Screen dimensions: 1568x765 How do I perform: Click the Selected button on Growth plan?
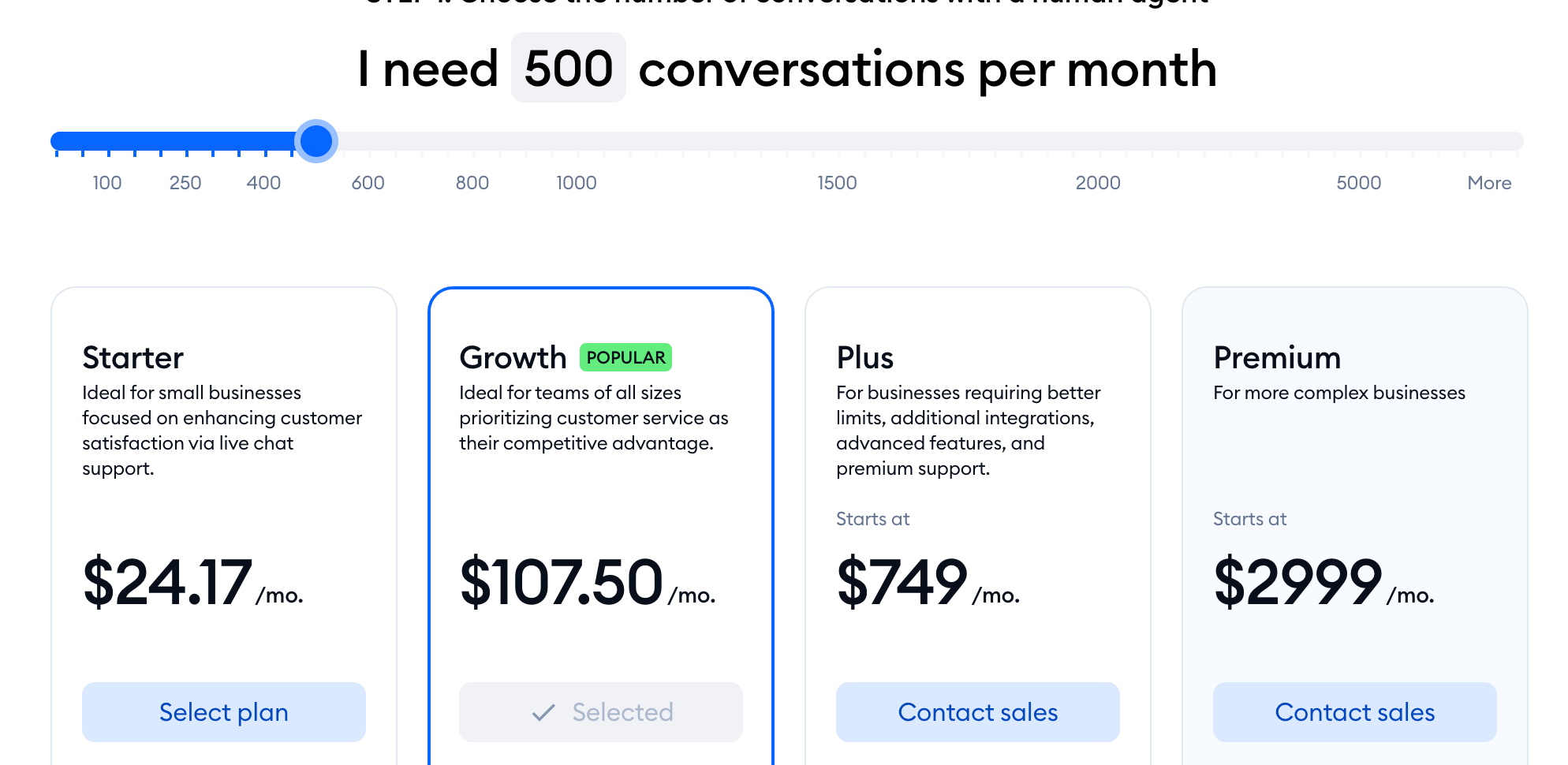click(600, 712)
